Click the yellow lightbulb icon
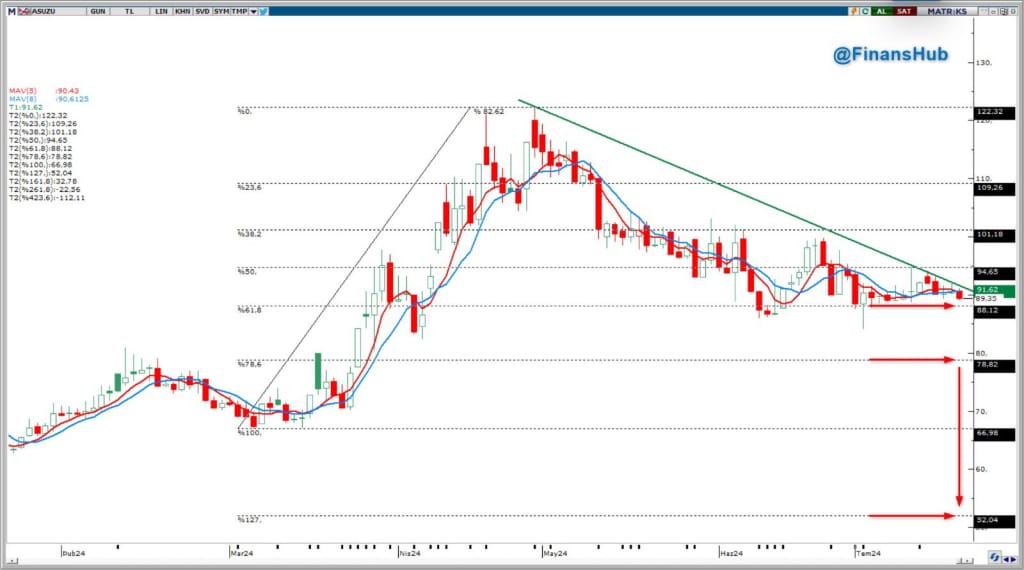Viewport: 1024px width, 570px height. 854,11
